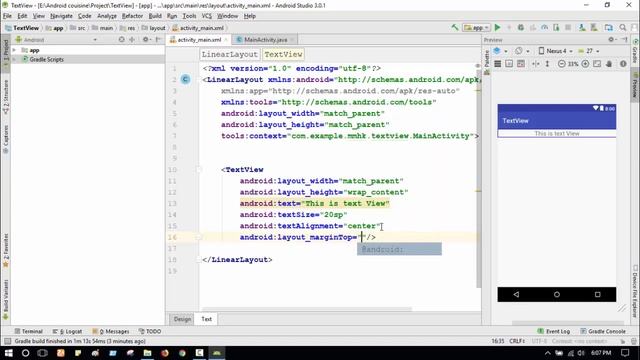Show Design view icon in Preview toolbar
640x360 pixels.
tap(497, 64)
